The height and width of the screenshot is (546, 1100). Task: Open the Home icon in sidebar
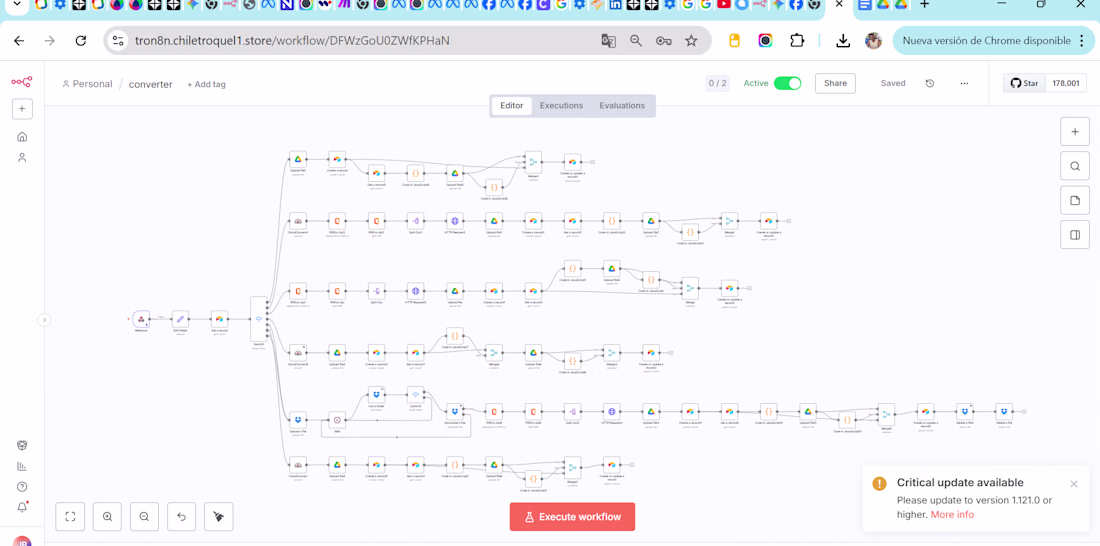(x=22, y=136)
